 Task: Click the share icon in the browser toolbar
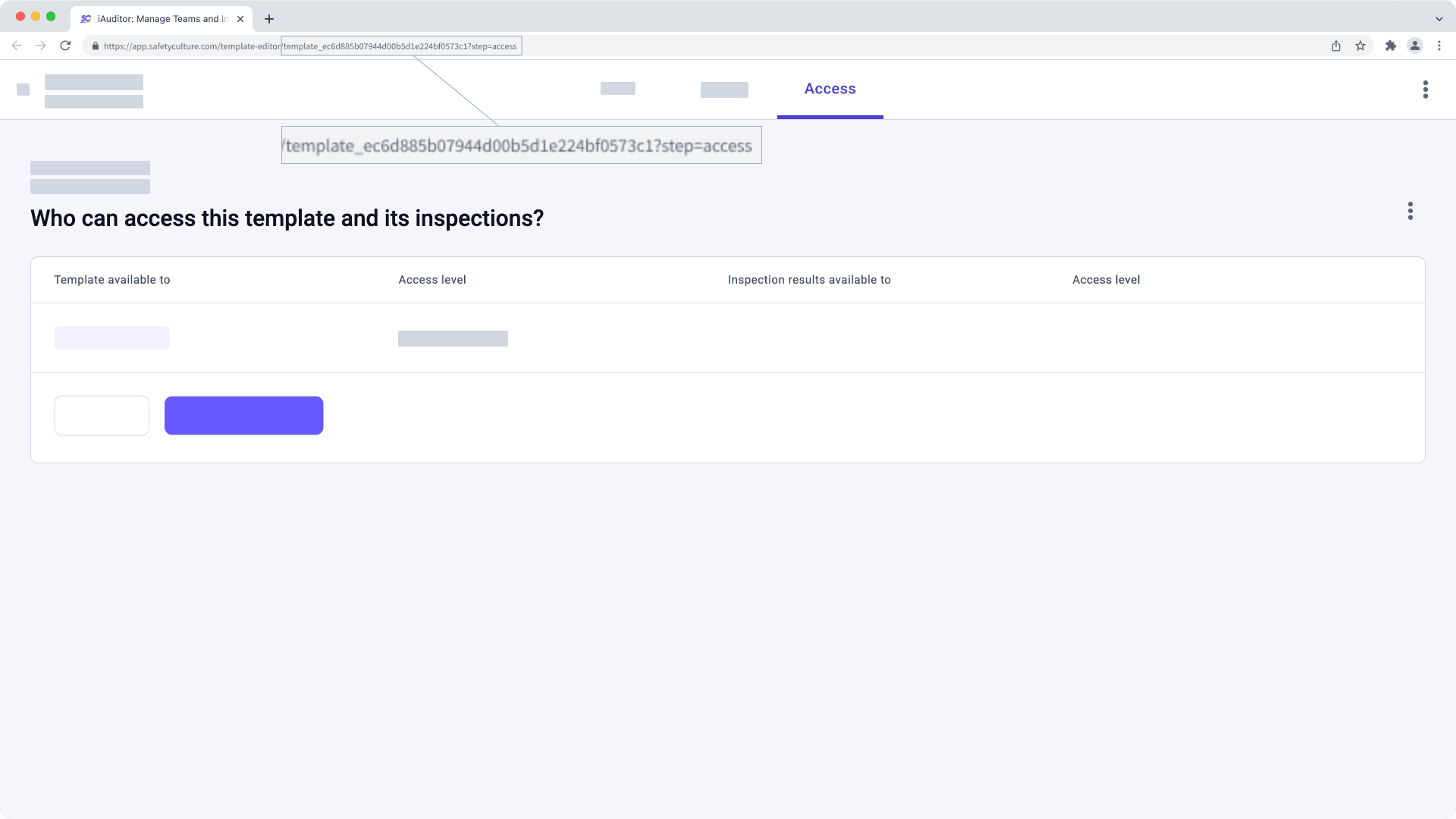(x=1335, y=45)
